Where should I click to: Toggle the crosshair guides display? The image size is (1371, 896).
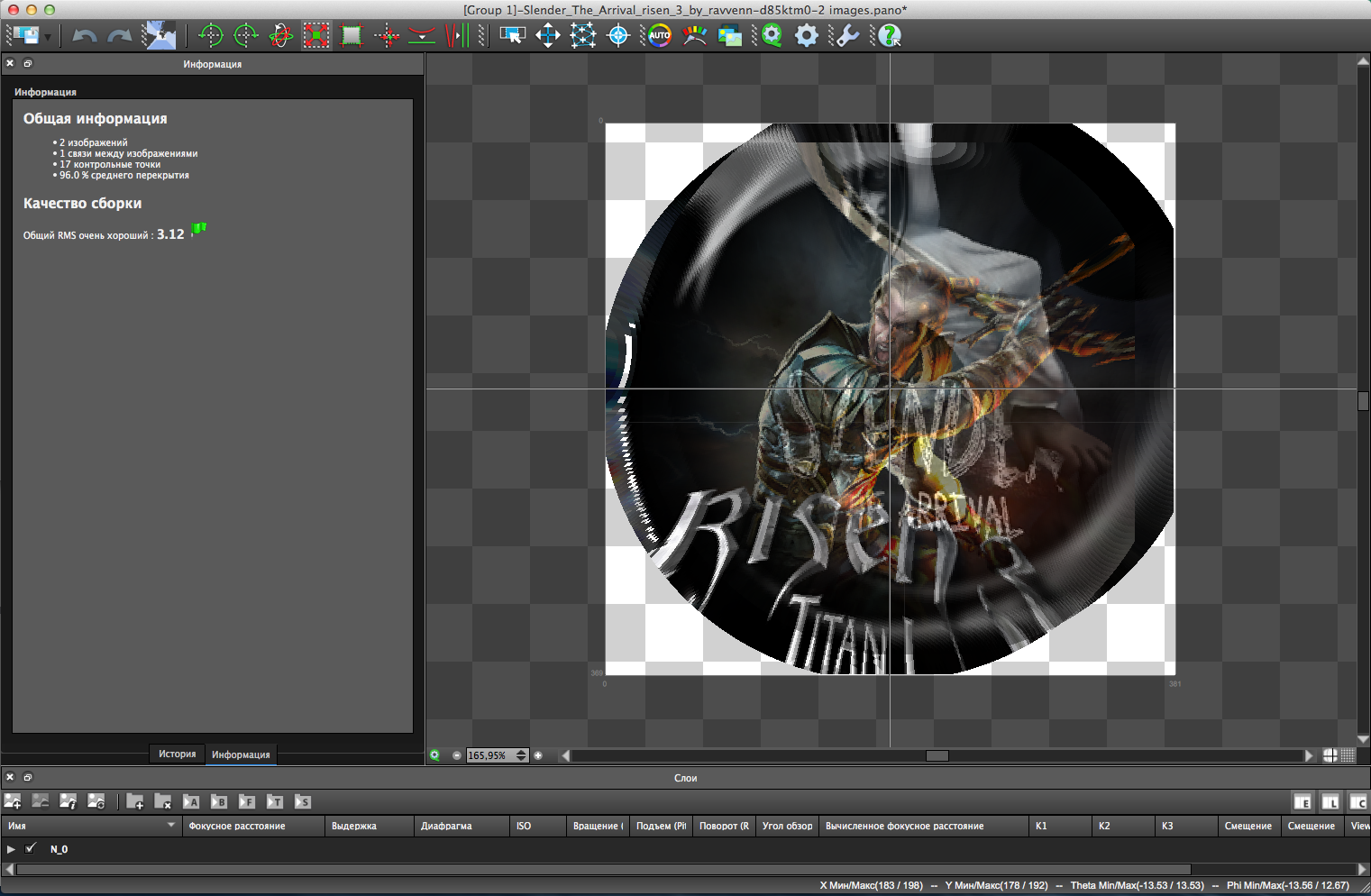pyautogui.click(x=1330, y=755)
